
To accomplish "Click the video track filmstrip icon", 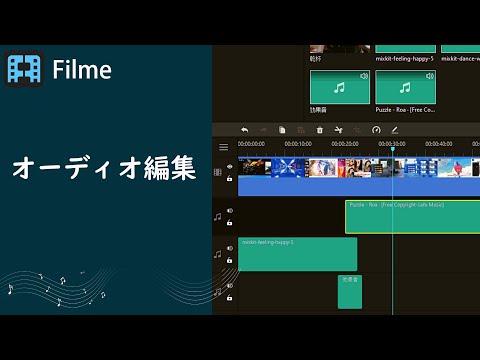I will pyautogui.click(x=217, y=172).
